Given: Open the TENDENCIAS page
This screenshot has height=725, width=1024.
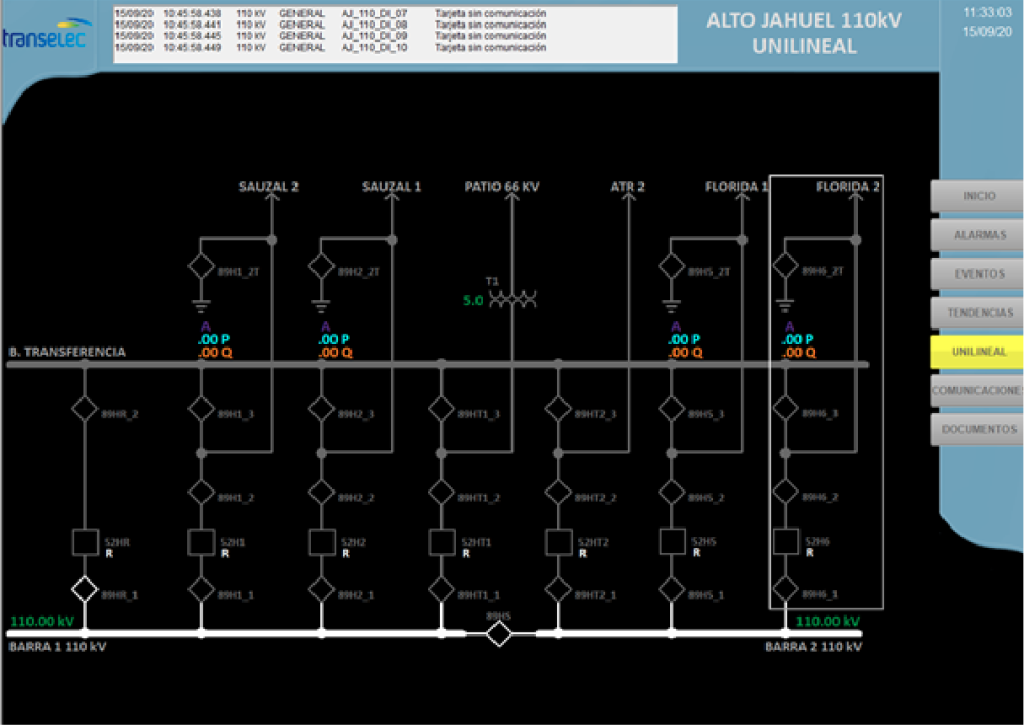Looking at the screenshot, I should [x=978, y=313].
